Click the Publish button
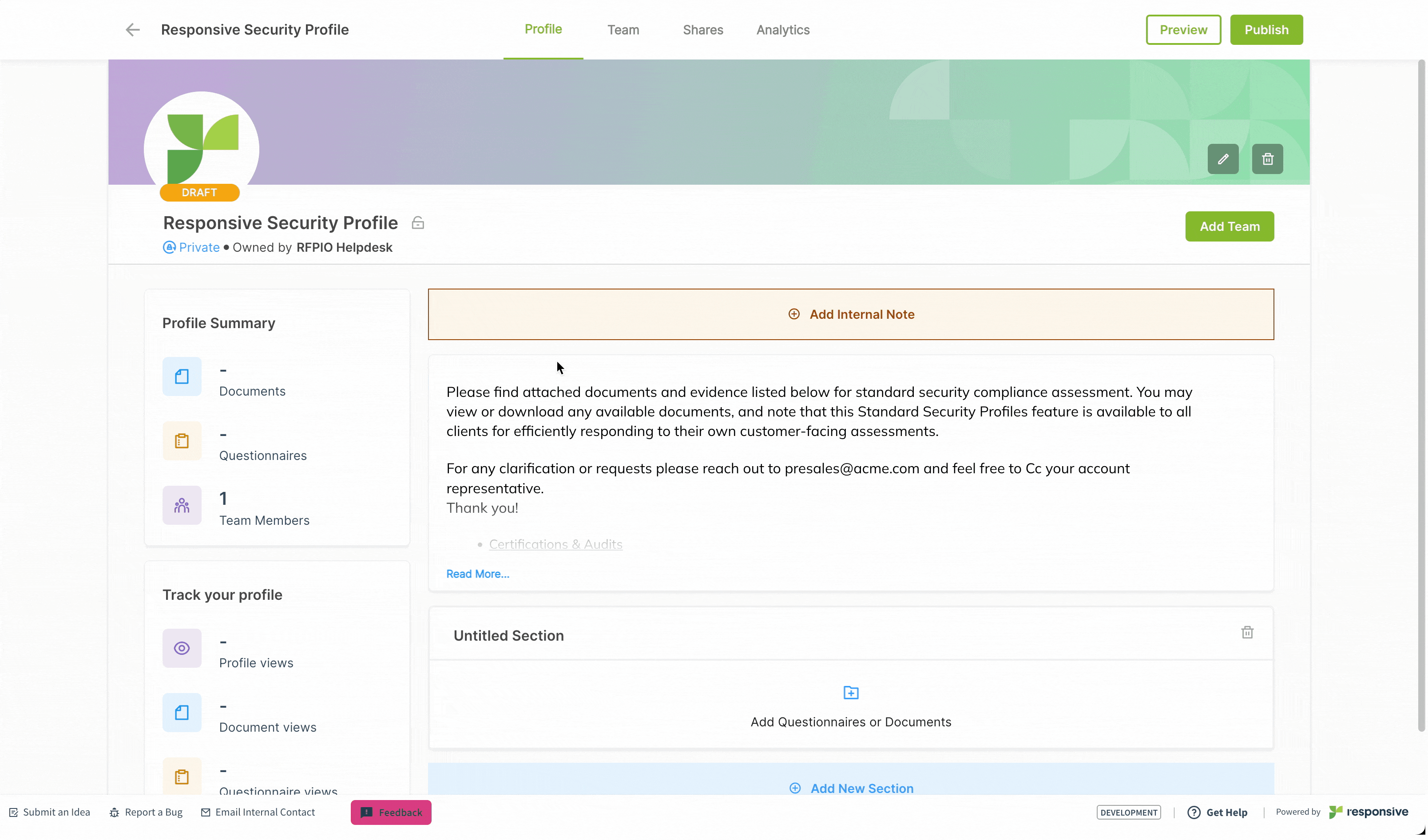This screenshot has width=1428, height=840. (1266, 30)
